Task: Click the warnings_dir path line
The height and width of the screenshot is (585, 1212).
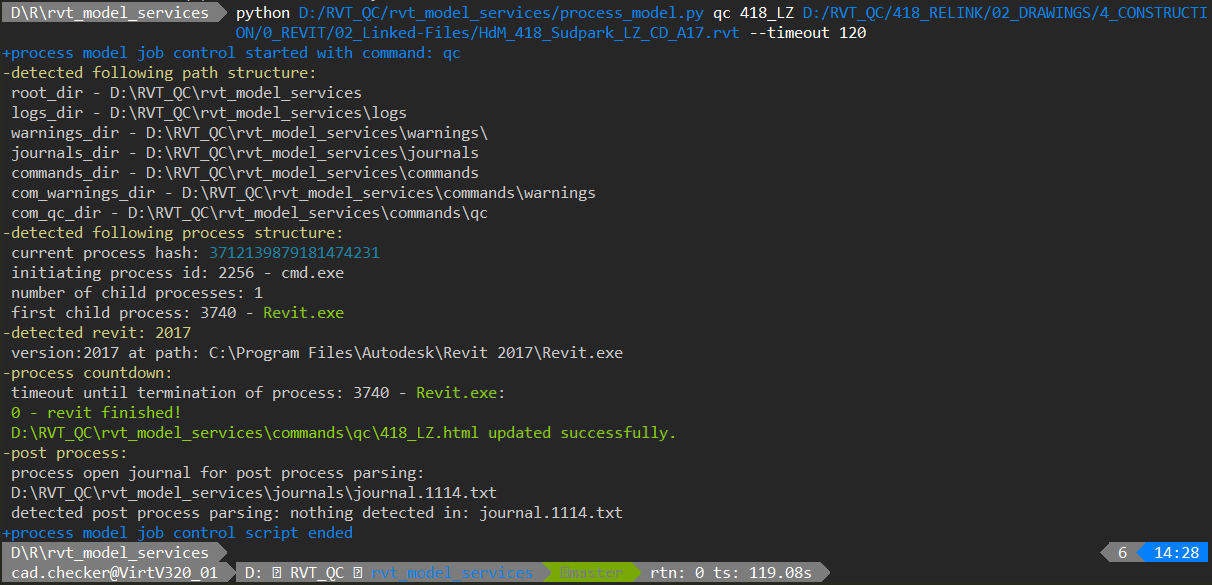Action: 249,133
